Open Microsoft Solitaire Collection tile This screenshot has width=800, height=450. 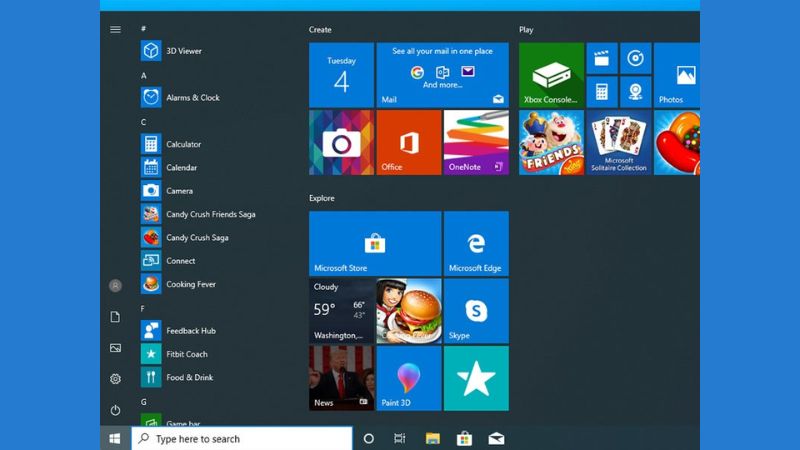coord(619,142)
